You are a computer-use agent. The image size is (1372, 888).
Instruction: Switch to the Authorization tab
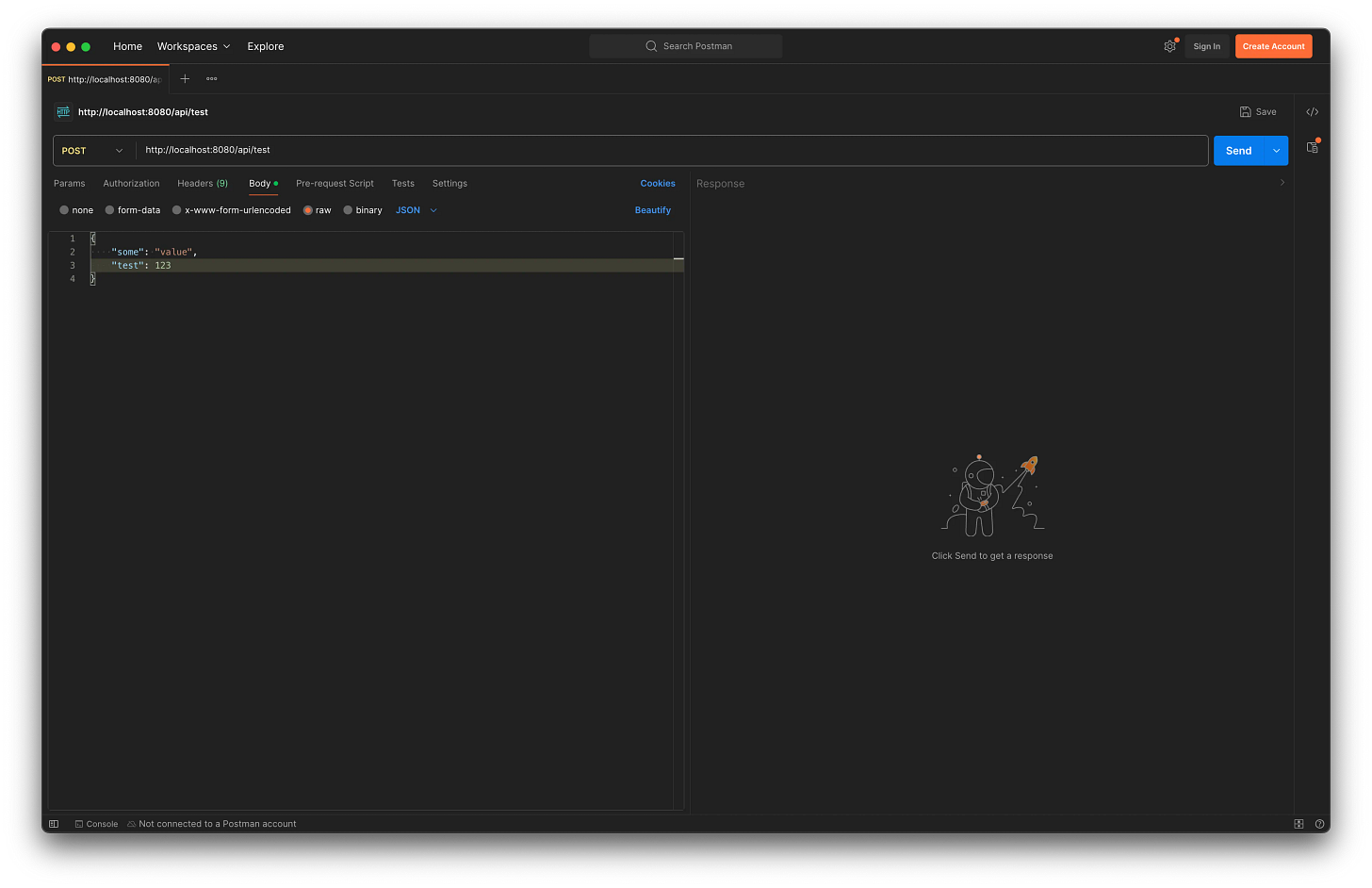point(131,184)
